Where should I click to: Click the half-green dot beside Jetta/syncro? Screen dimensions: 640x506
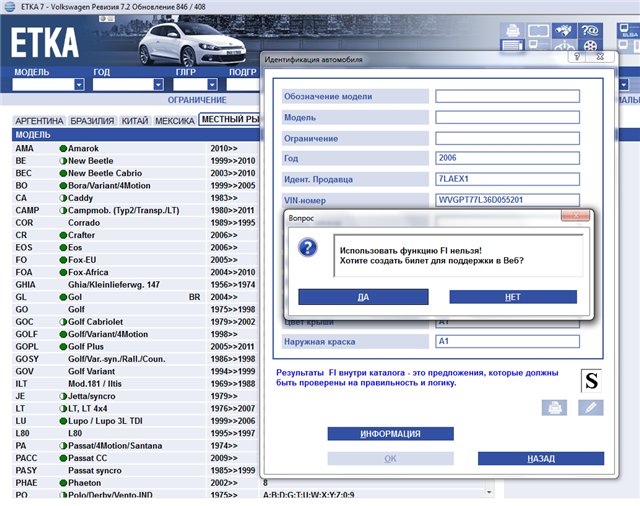[63, 396]
